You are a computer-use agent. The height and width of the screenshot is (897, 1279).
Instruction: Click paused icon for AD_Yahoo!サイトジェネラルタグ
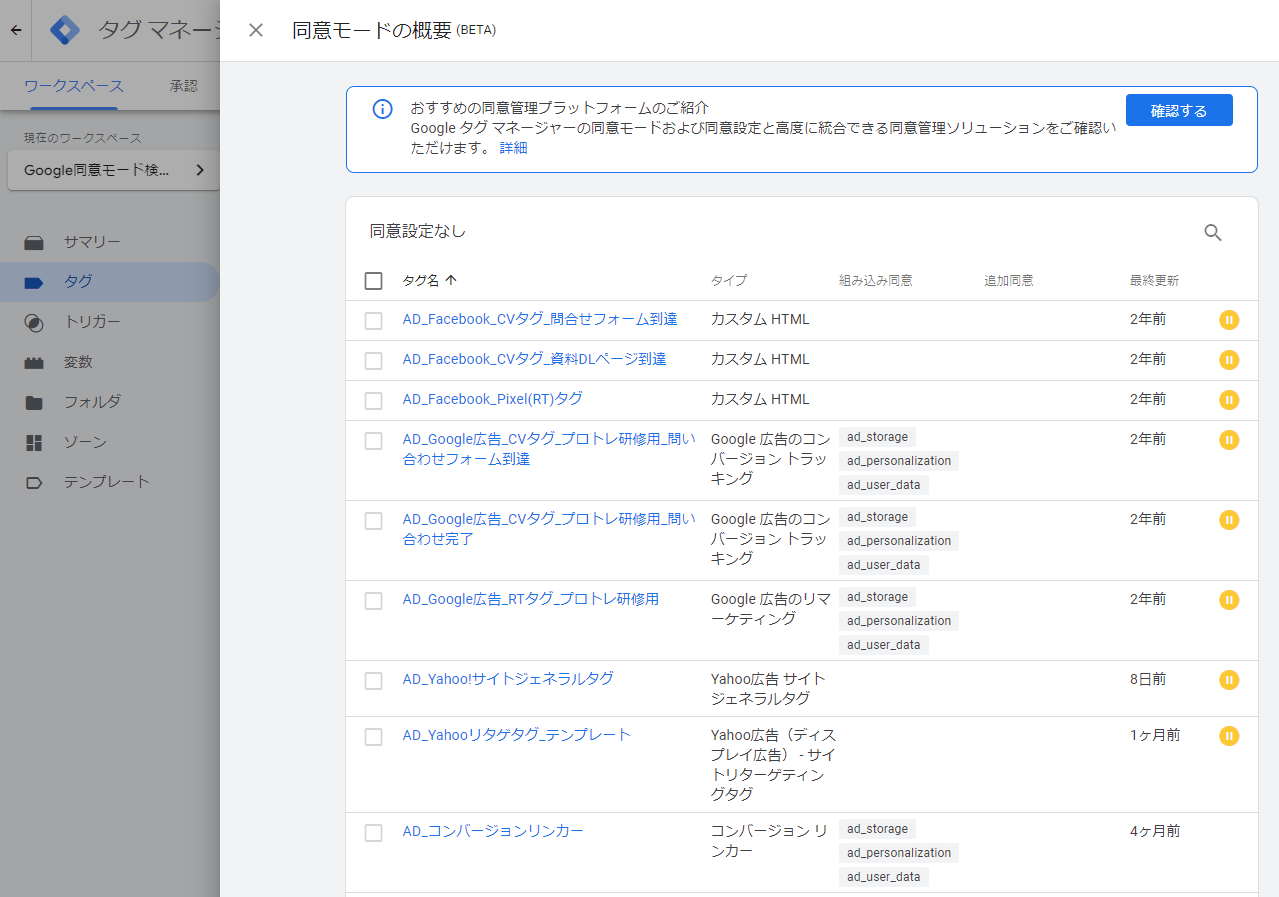pyautogui.click(x=1229, y=680)
